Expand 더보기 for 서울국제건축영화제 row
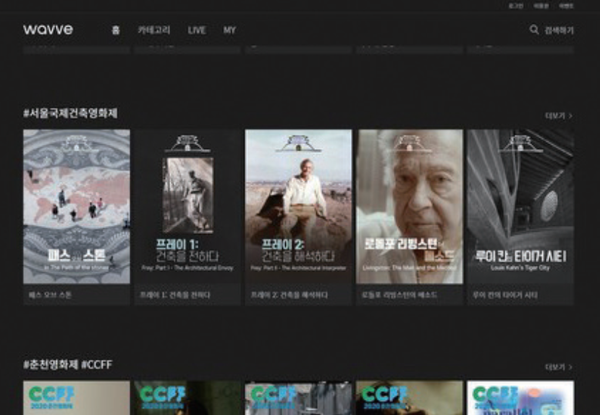This screenshot has height=415, width=600. click(x=558, y=115)
